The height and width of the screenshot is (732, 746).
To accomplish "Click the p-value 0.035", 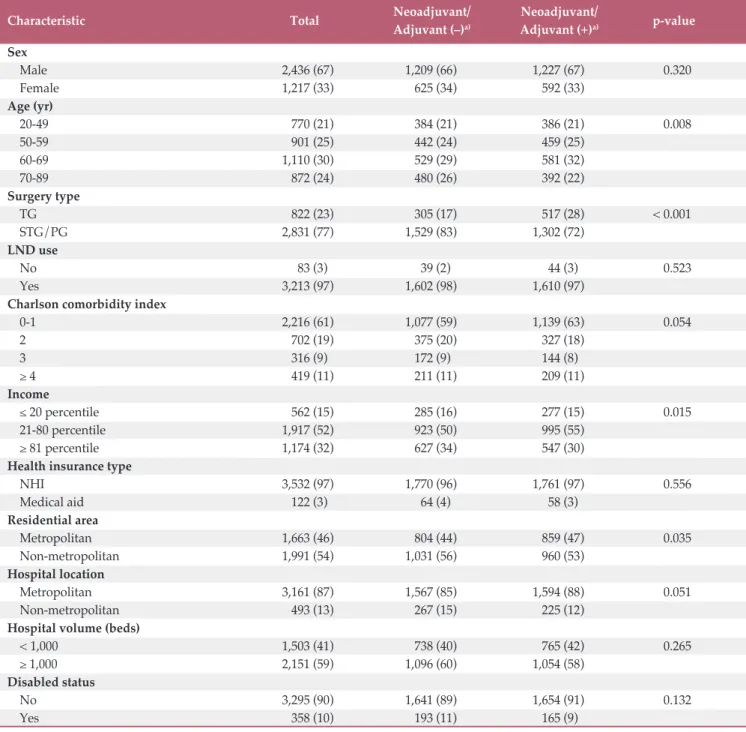I will [677, 538].
